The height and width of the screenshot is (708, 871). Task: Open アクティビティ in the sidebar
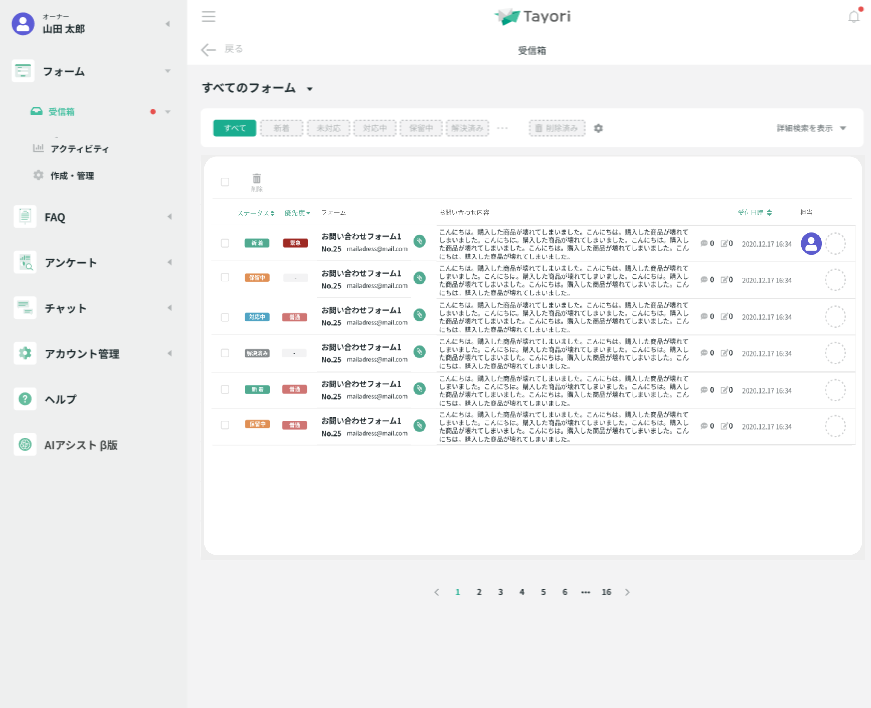click(x=79, y=149)
